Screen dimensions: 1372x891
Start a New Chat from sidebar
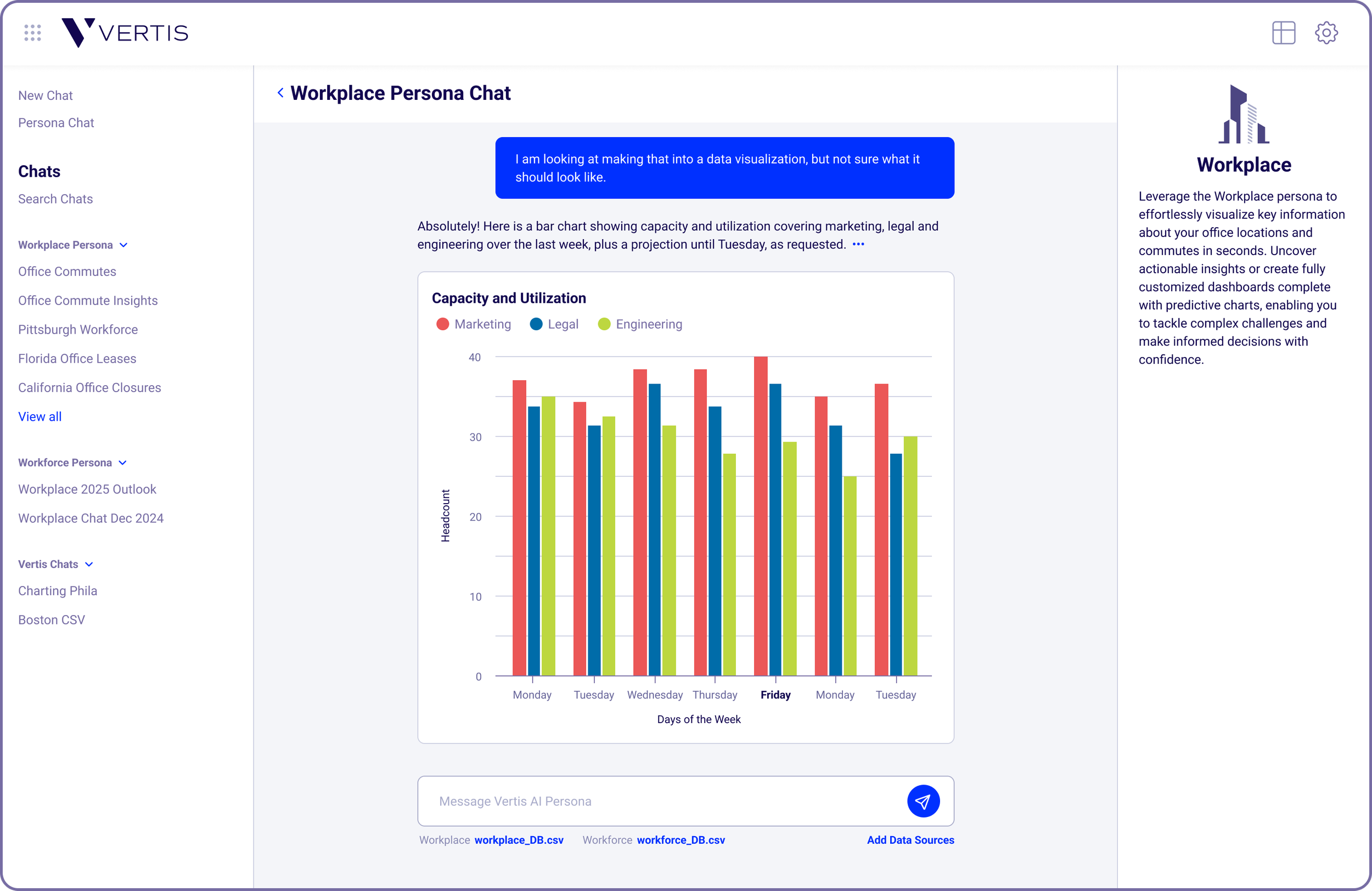coord(46,95)
